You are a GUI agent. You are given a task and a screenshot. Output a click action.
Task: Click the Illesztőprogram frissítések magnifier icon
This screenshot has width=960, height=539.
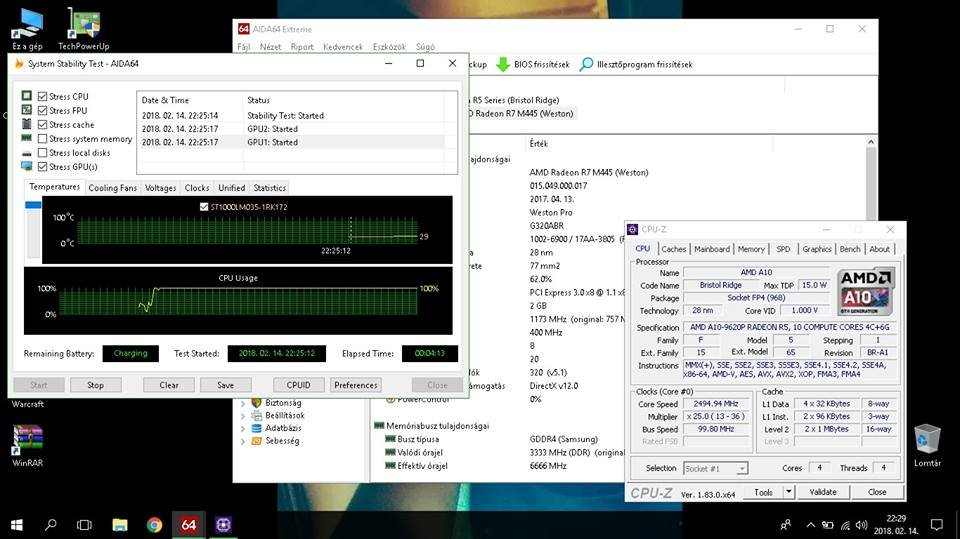(x=586, y=64)
